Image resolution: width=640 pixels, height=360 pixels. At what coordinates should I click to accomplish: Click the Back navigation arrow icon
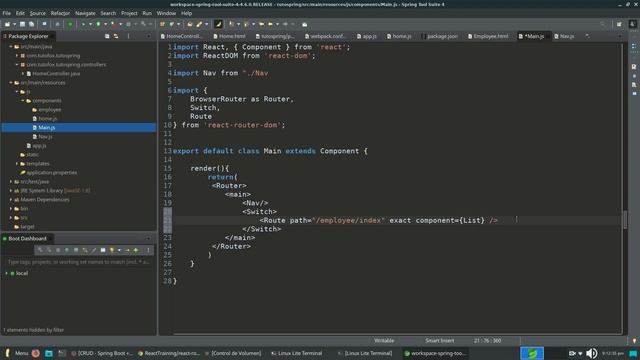(270, 24)
